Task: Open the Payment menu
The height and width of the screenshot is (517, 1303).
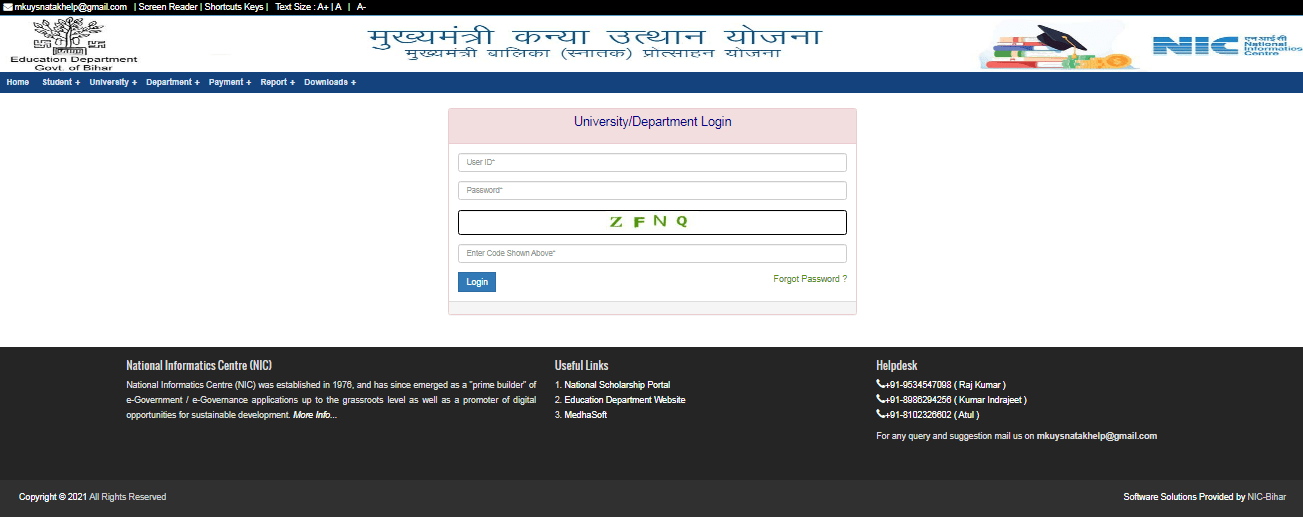Action: (x=230, y=82)
